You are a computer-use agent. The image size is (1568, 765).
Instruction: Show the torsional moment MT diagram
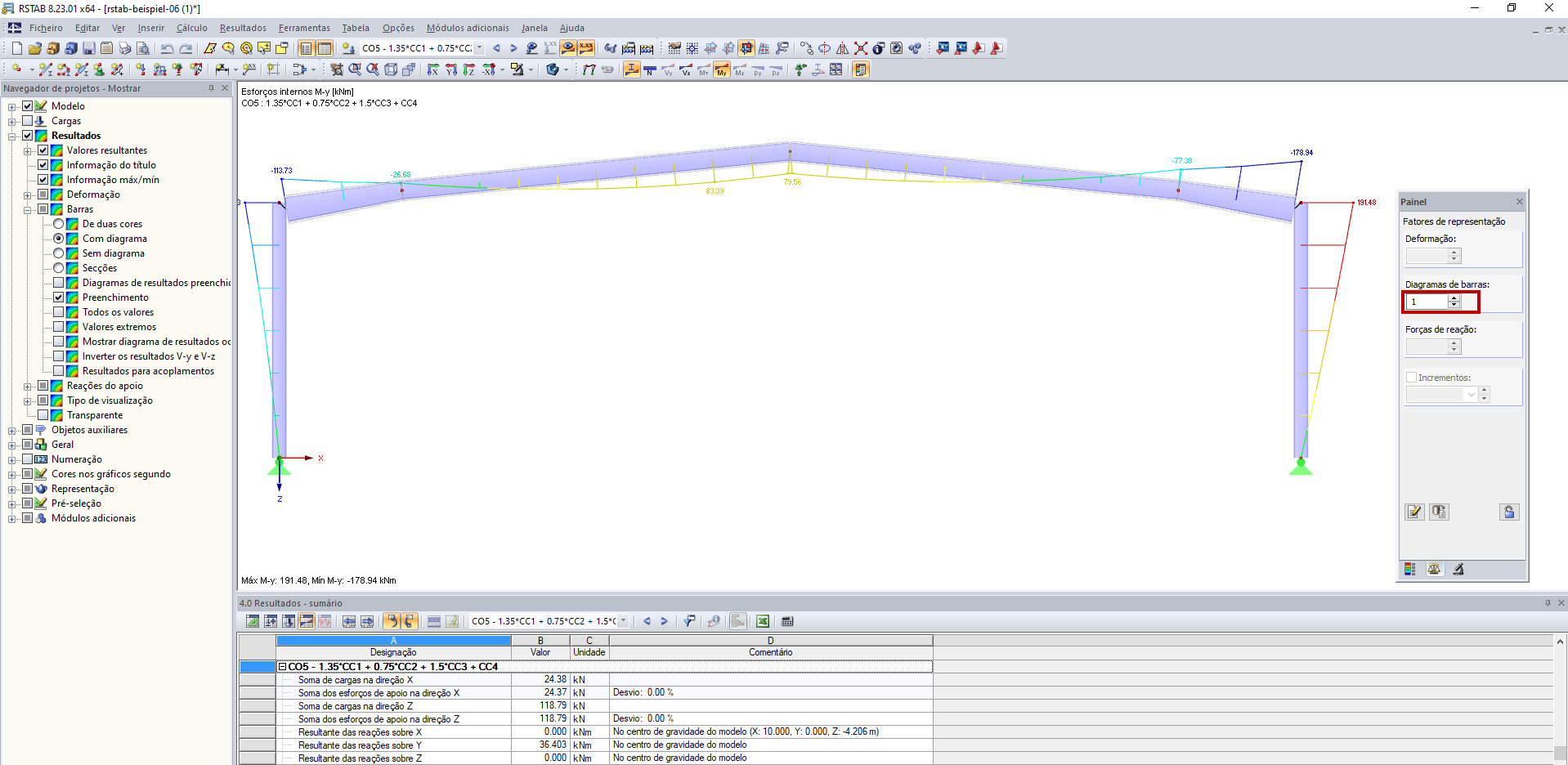tap(704, 70)
